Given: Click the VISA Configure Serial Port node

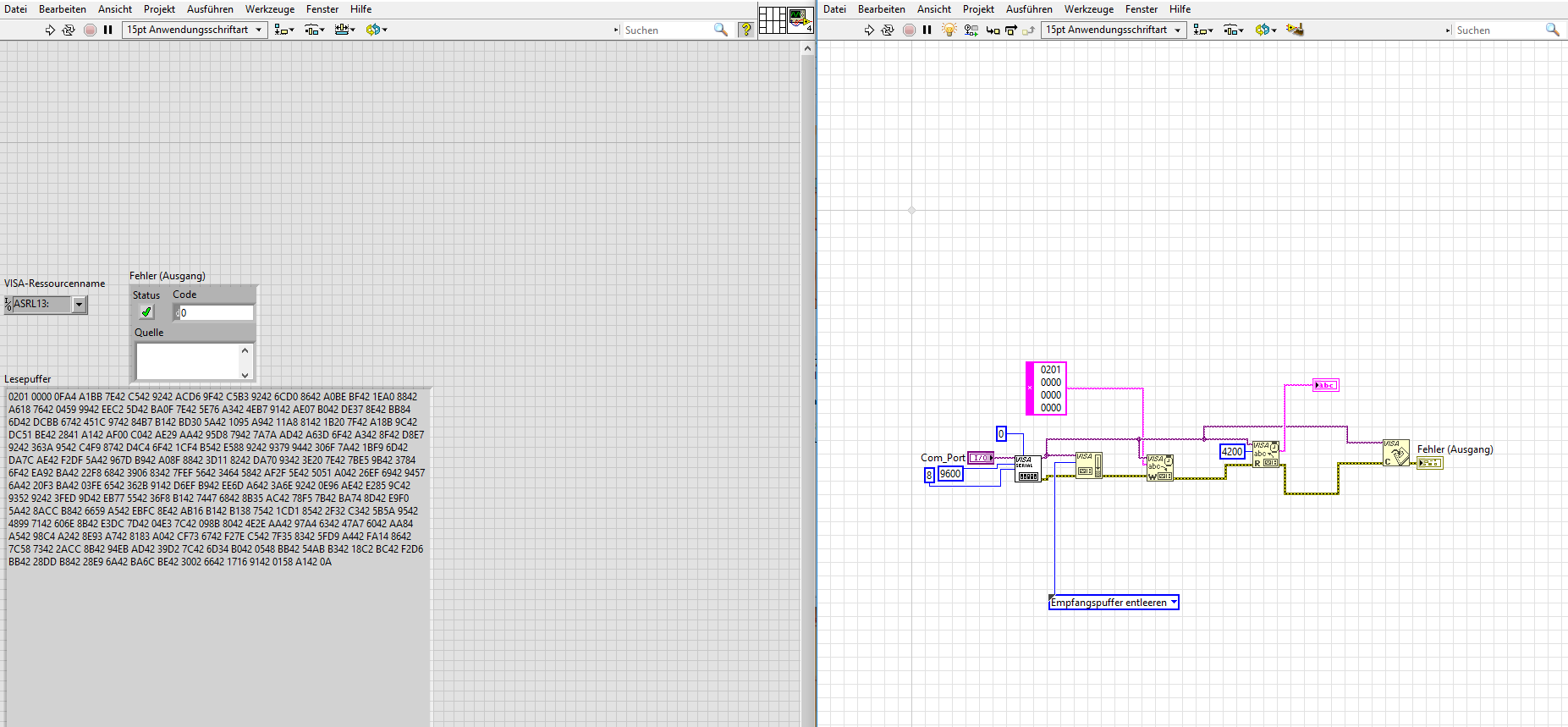Looking at the screenshot, I should [1027, 469].
